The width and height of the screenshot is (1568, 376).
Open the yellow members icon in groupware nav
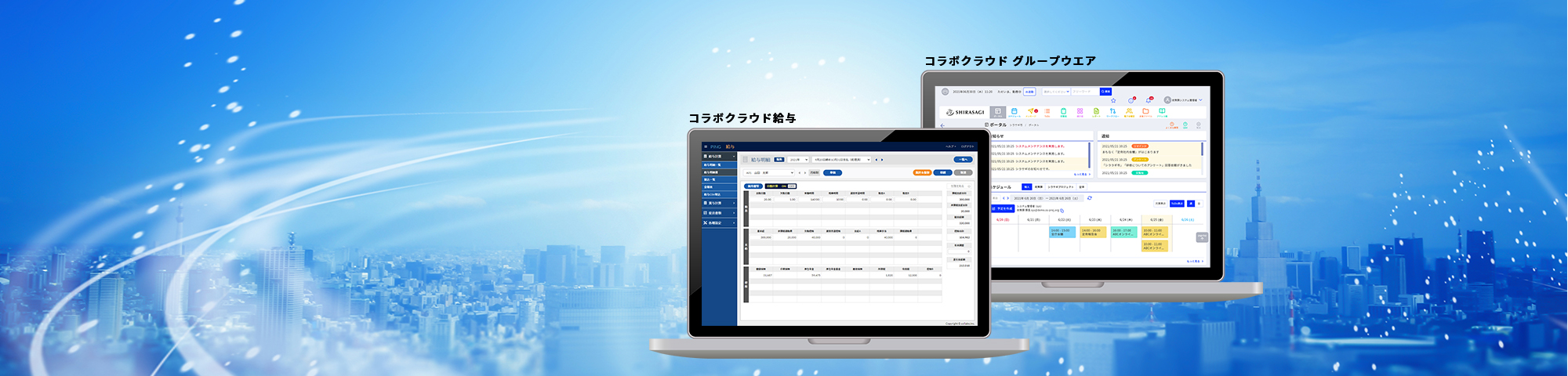click(1129, 112)
